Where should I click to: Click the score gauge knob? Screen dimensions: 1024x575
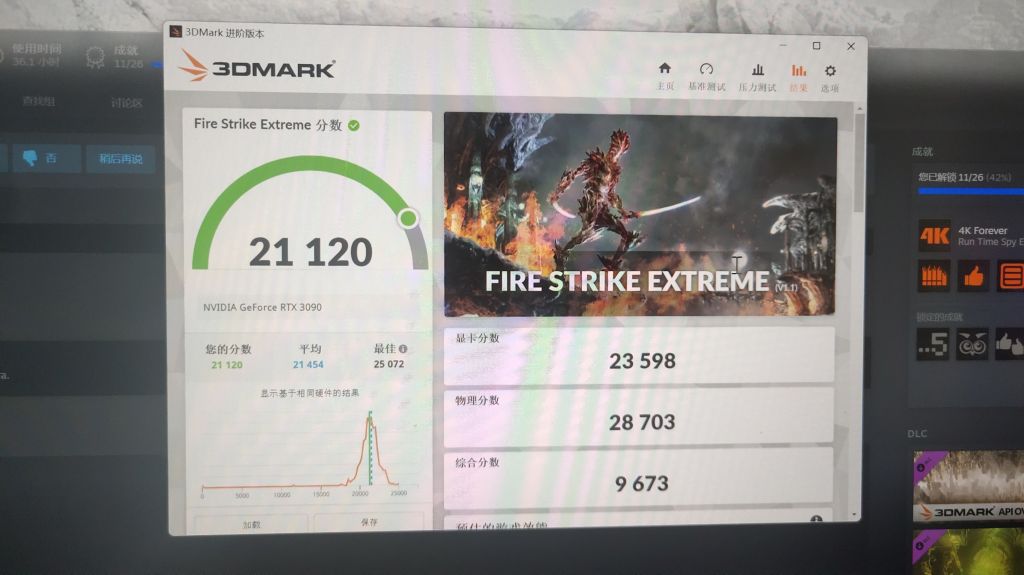pyautogui.click(x=409, y=218)
